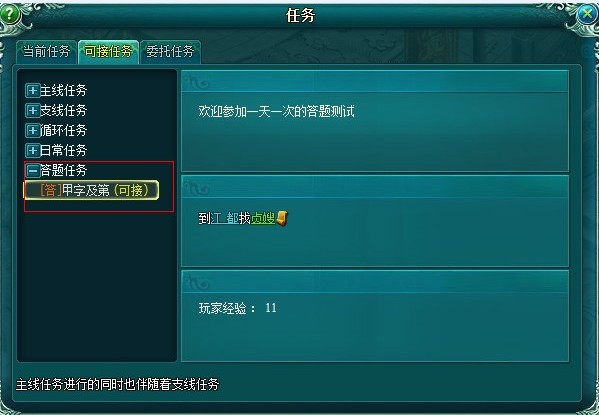Select the 主线任务 label in the tree
Image resolution: width=599 pixels, height=415 pixels.
tap(63, 91)
